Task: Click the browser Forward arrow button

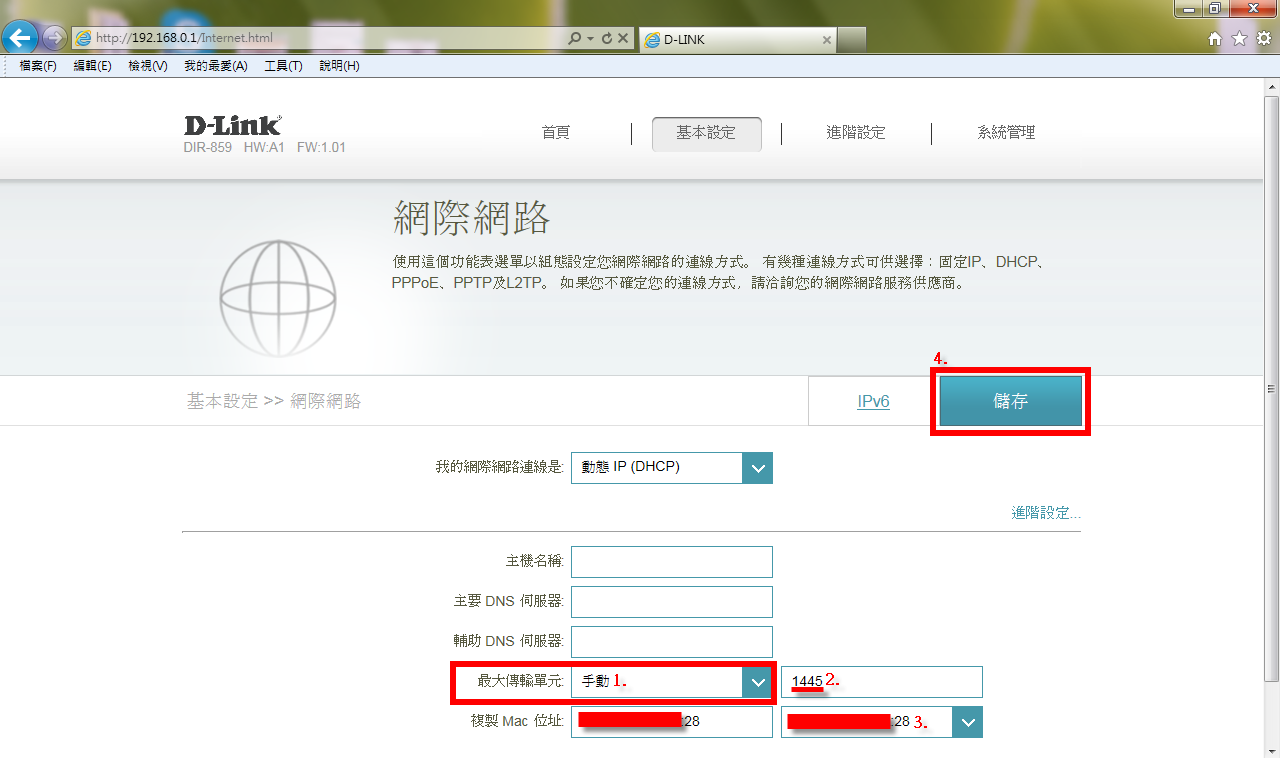Action: [x=54, y=38]
